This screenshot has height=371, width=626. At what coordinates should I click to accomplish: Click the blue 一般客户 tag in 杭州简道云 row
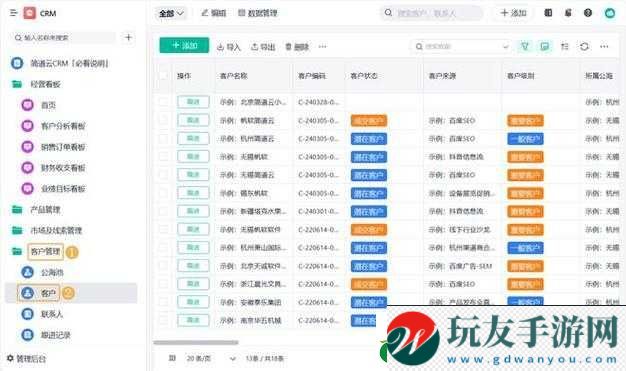click(525, 139)
